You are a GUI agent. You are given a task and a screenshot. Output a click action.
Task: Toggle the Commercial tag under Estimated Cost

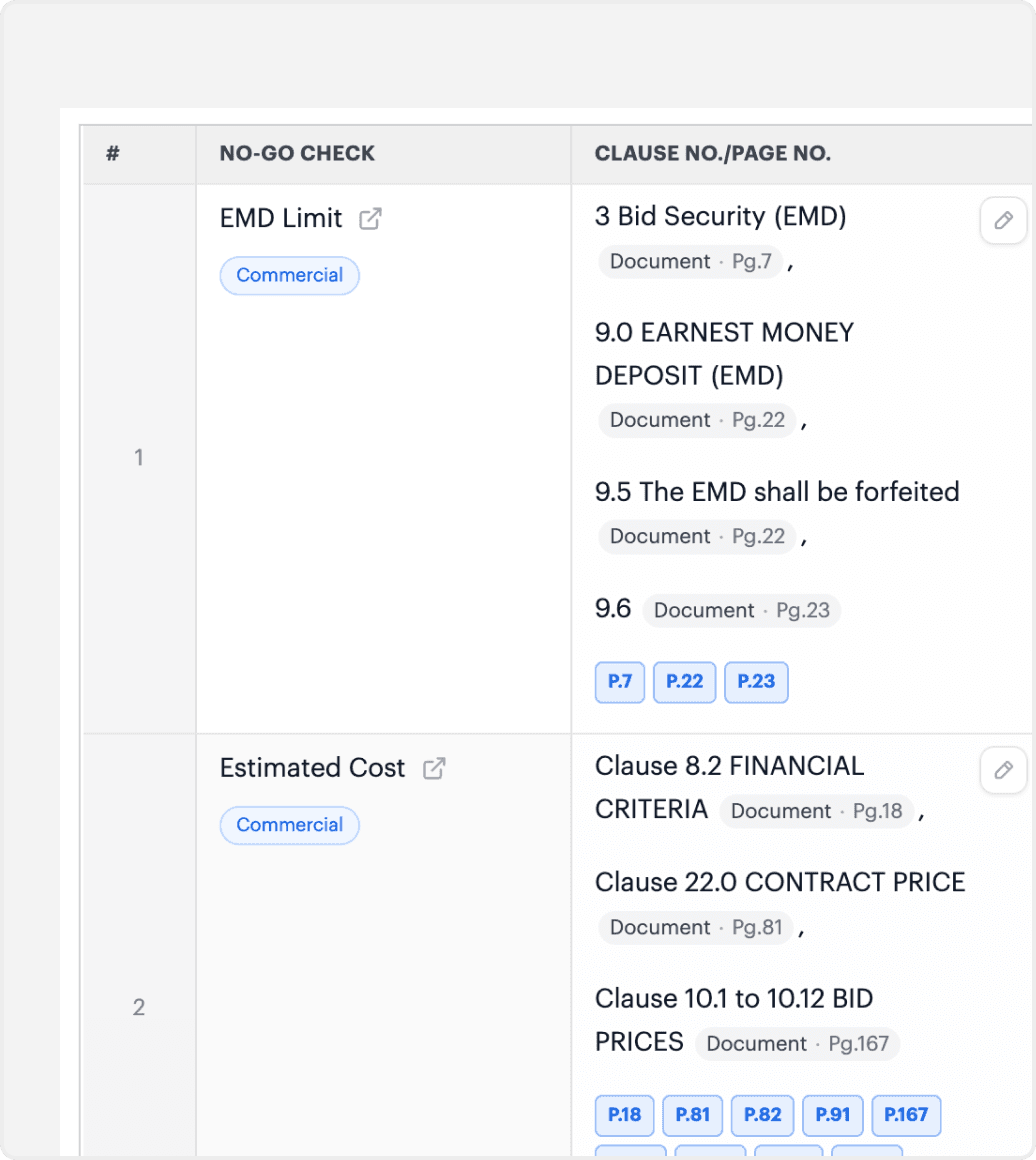point(289,825)
